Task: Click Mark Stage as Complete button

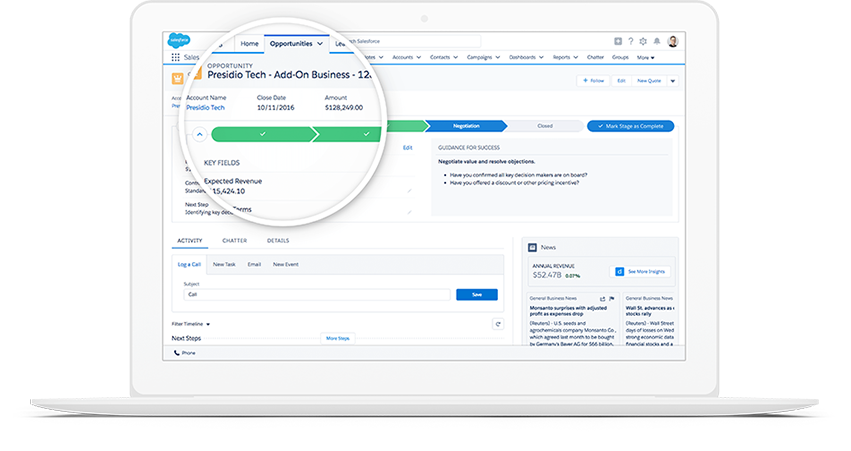Action: (630, 126)
